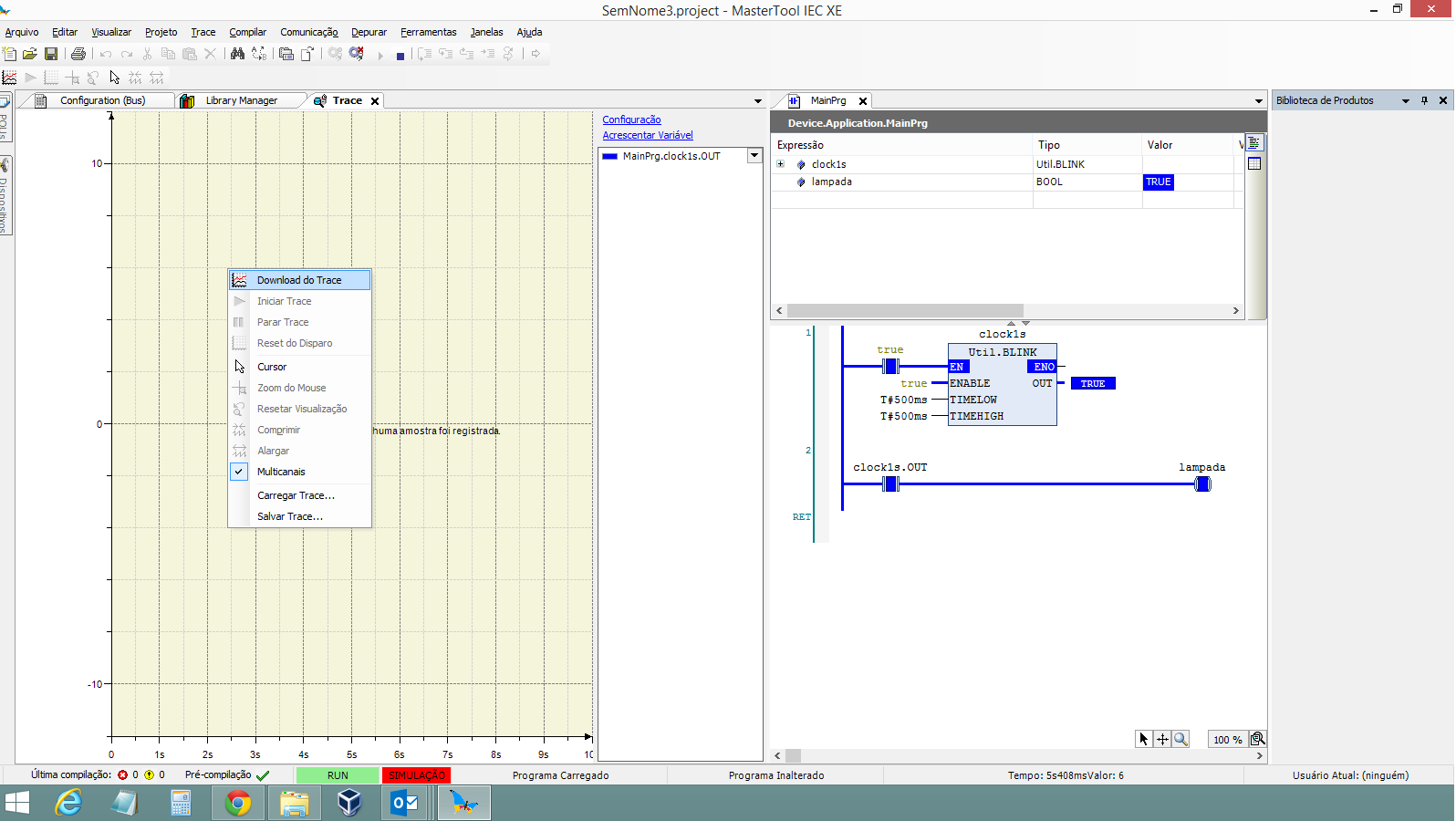The image size is (1456, 821).
Task: Open the MainPrg.clock1s.OUT trace variable dropdown
Action: point(754,156)
